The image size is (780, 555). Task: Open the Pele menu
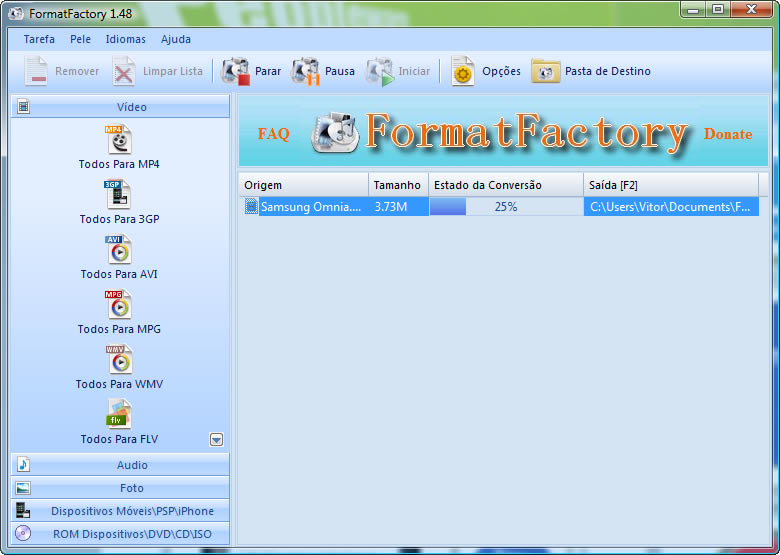click(x=81, y=39)
